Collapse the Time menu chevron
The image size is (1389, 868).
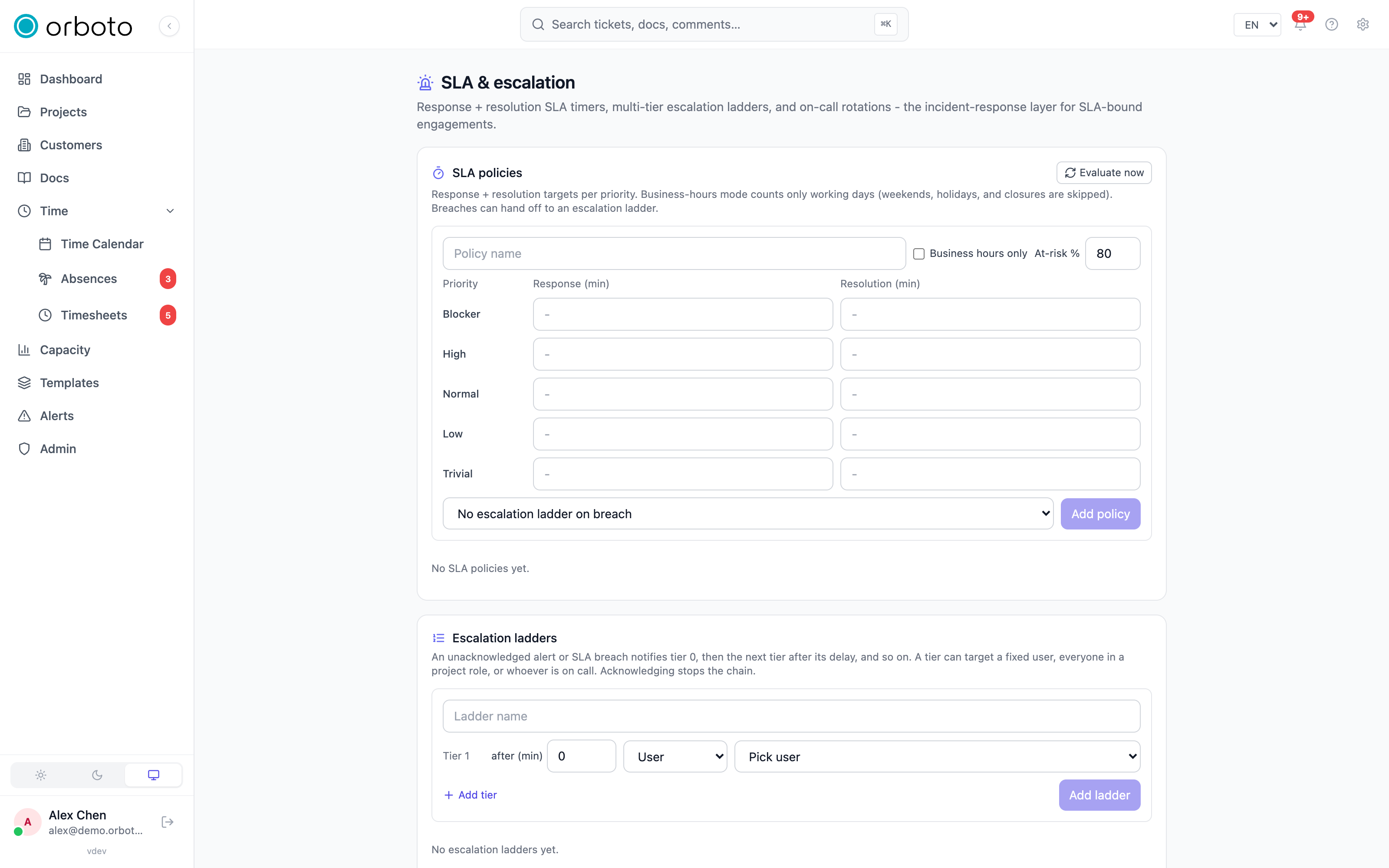tap(170, 211)
